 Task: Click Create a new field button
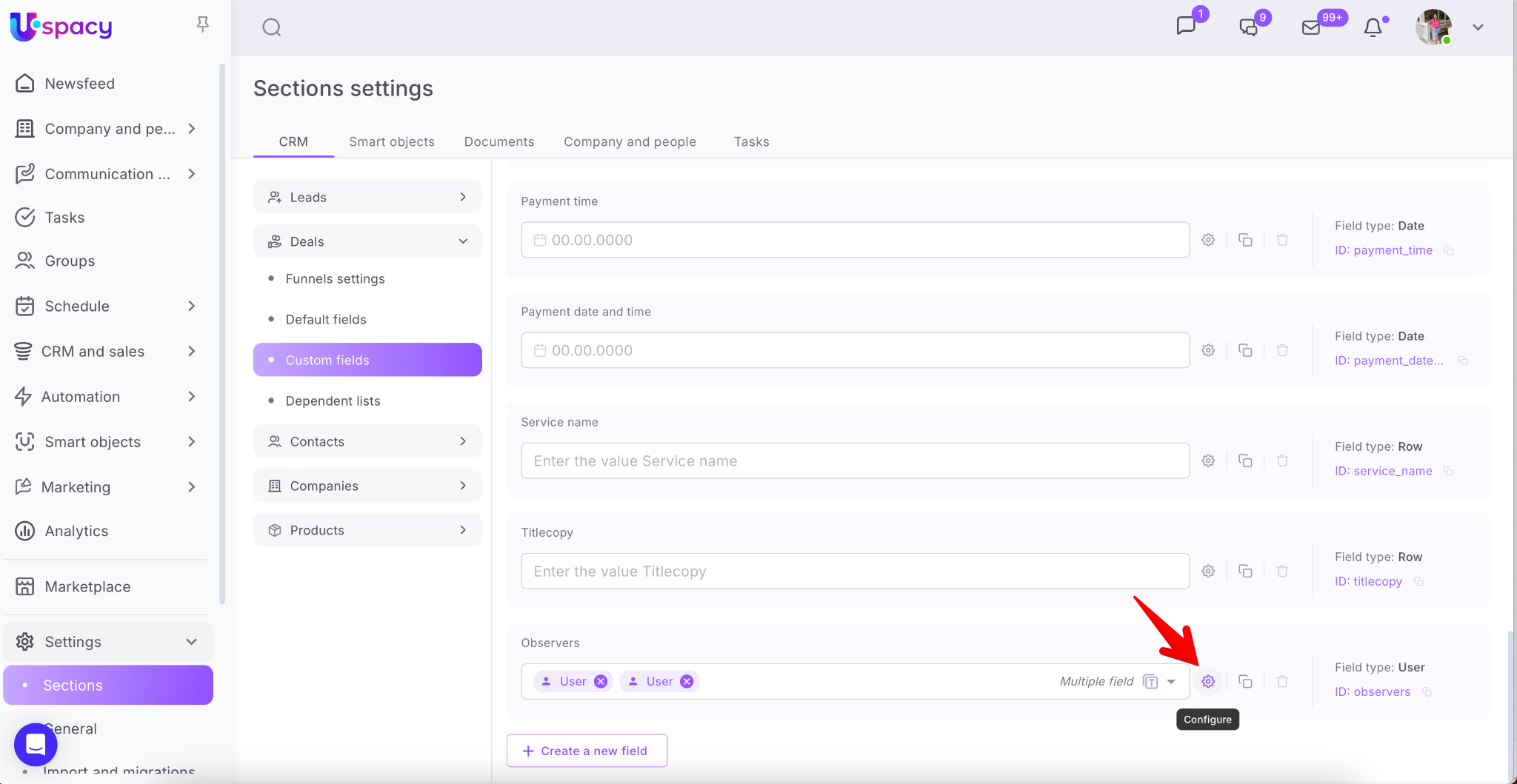click(x=587, y=751)
